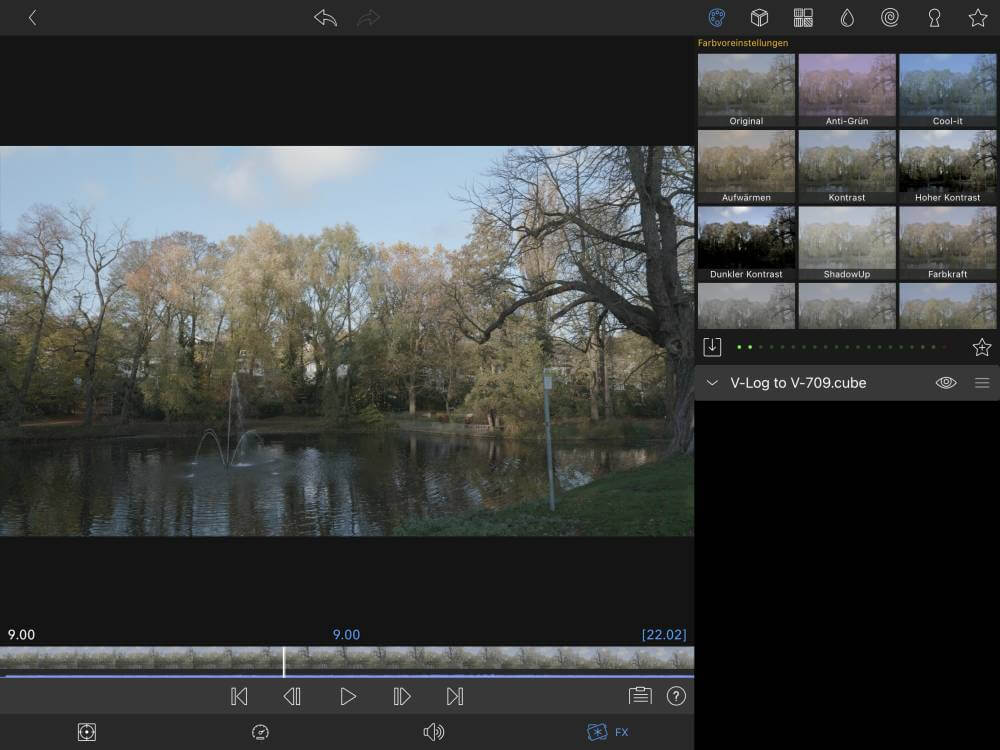Click the white 9.00 clip timecode
The height and width of the screenshot is (750, 1000).
[x=21, y=635]
